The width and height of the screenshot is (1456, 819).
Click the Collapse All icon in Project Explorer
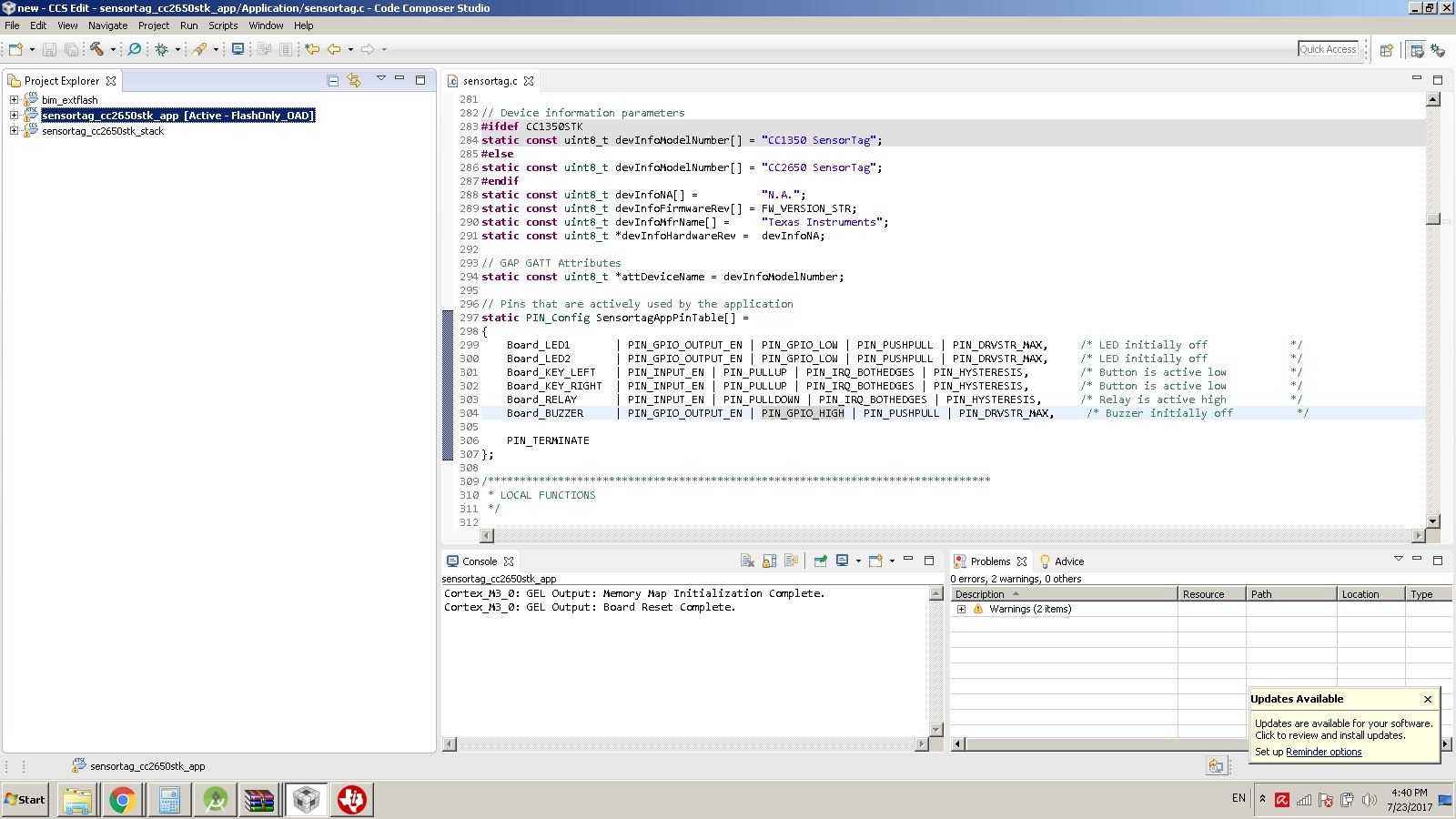coord(333,81)
